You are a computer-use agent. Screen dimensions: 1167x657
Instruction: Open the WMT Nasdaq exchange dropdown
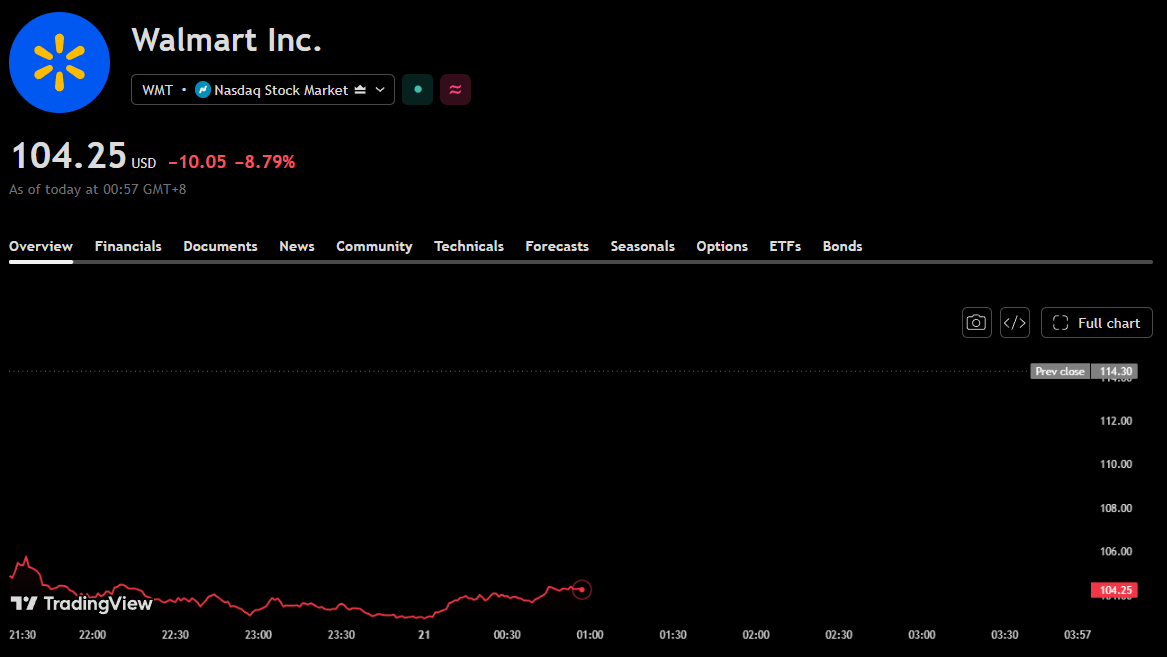(x=263, y=89)
